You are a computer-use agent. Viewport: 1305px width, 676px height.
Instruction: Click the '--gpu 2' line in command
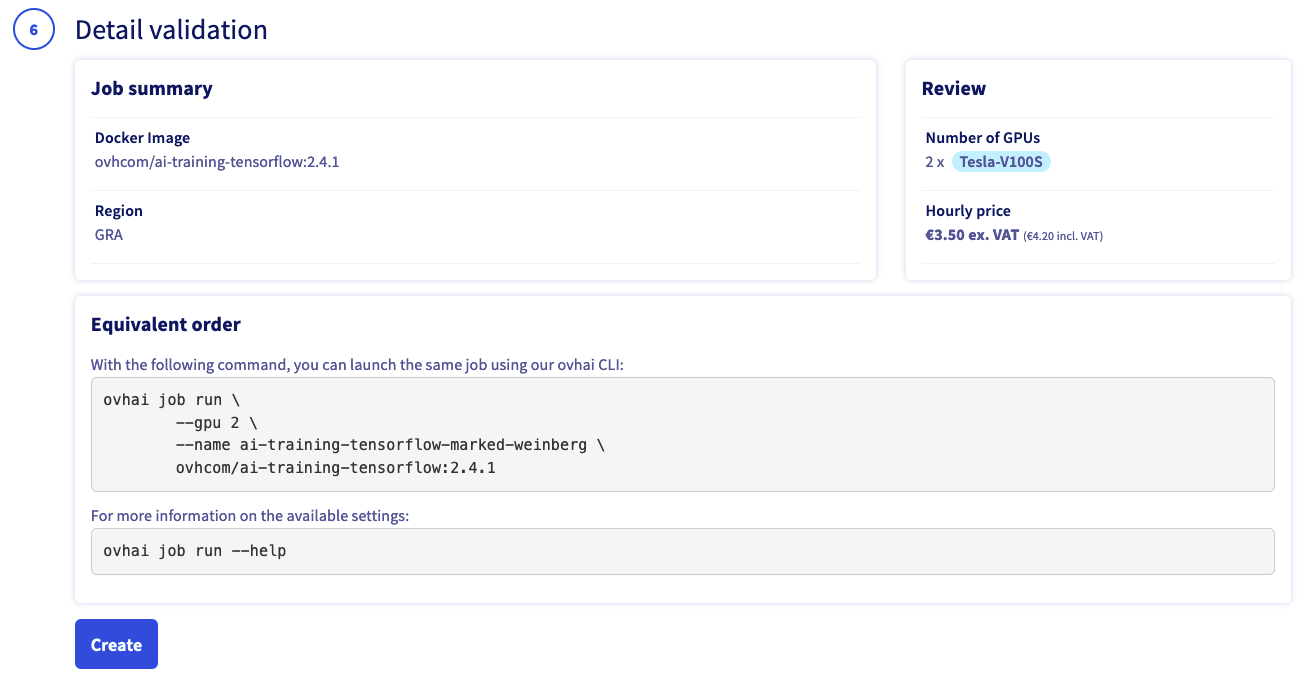216,422
